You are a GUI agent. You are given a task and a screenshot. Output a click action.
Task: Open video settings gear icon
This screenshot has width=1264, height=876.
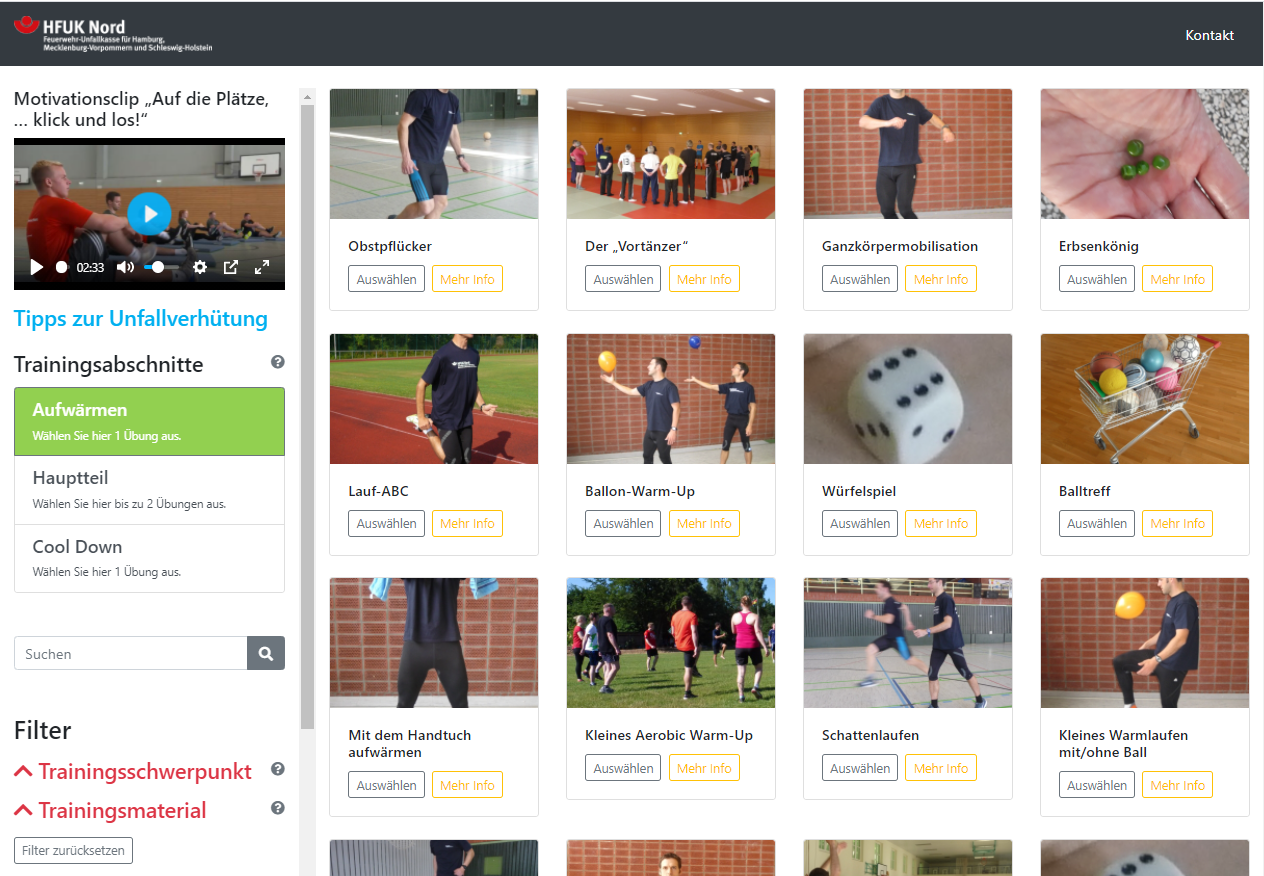(200, 267)
